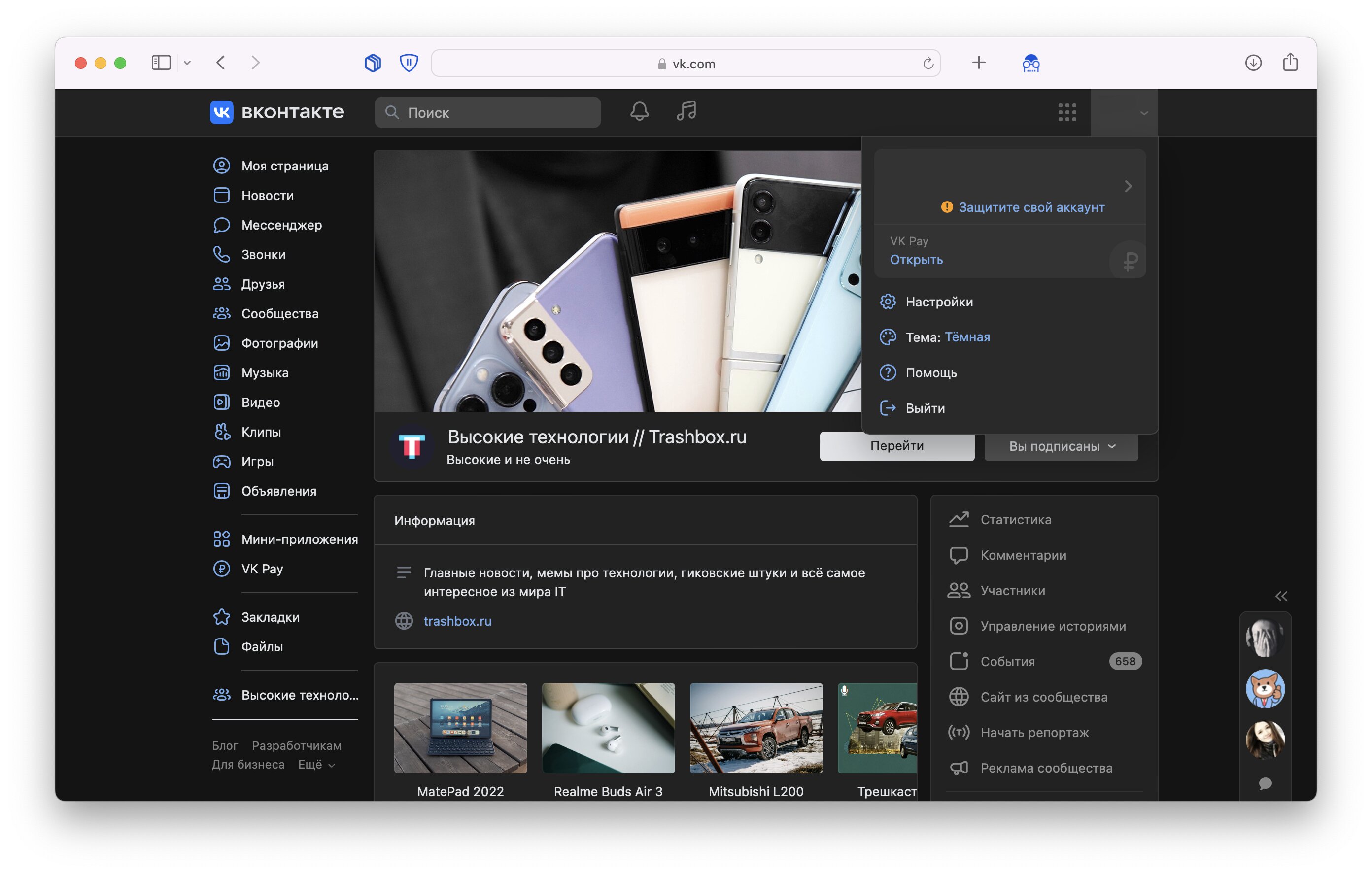Image resolution: width=1372 pixels, height=874 pixels.
Task: Open the fox avatar contact
Action: pos(1266,689)
